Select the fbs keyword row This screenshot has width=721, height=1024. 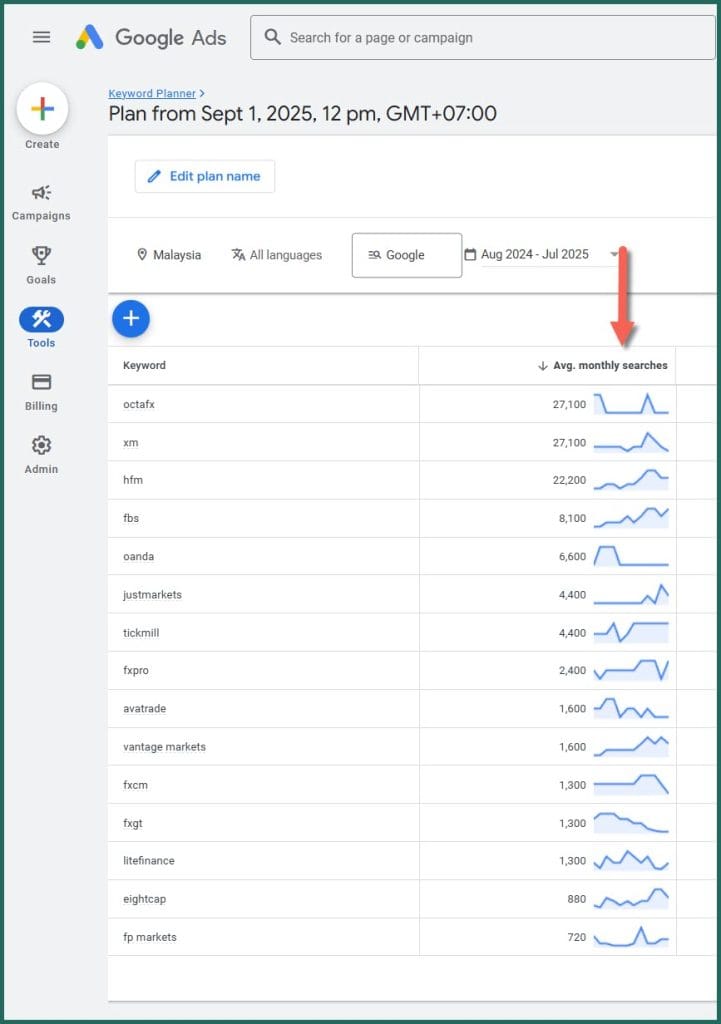pyautogui.click(x=411, y=519)
